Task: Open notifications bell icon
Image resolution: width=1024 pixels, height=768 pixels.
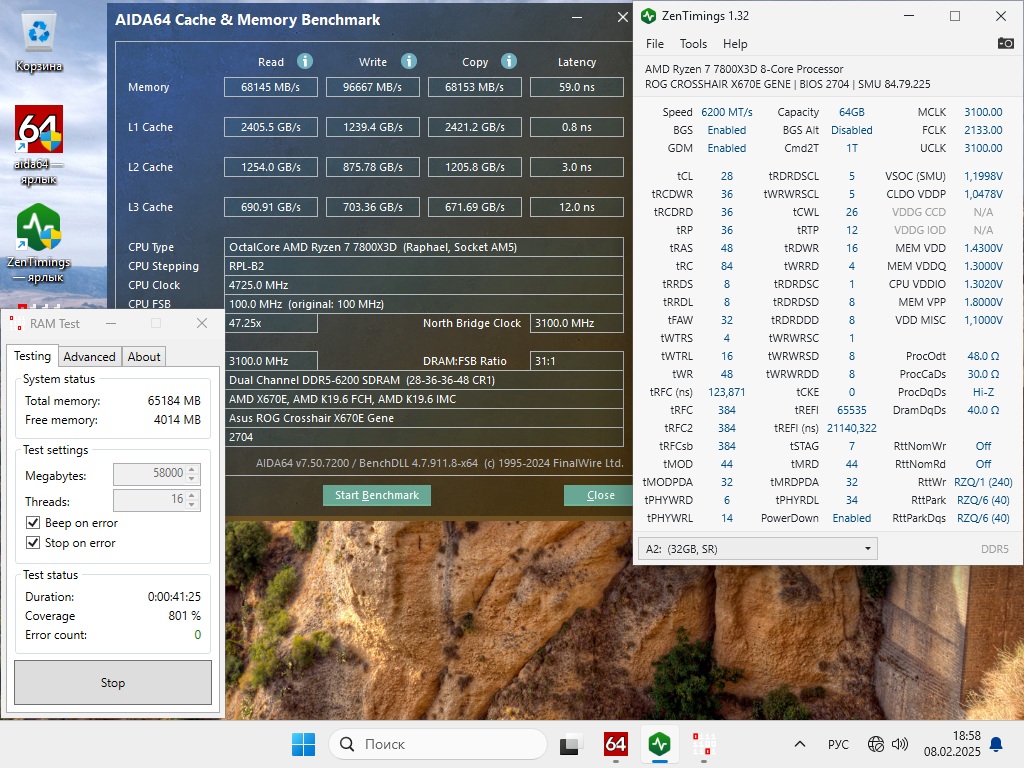Action: click(997, 744)
